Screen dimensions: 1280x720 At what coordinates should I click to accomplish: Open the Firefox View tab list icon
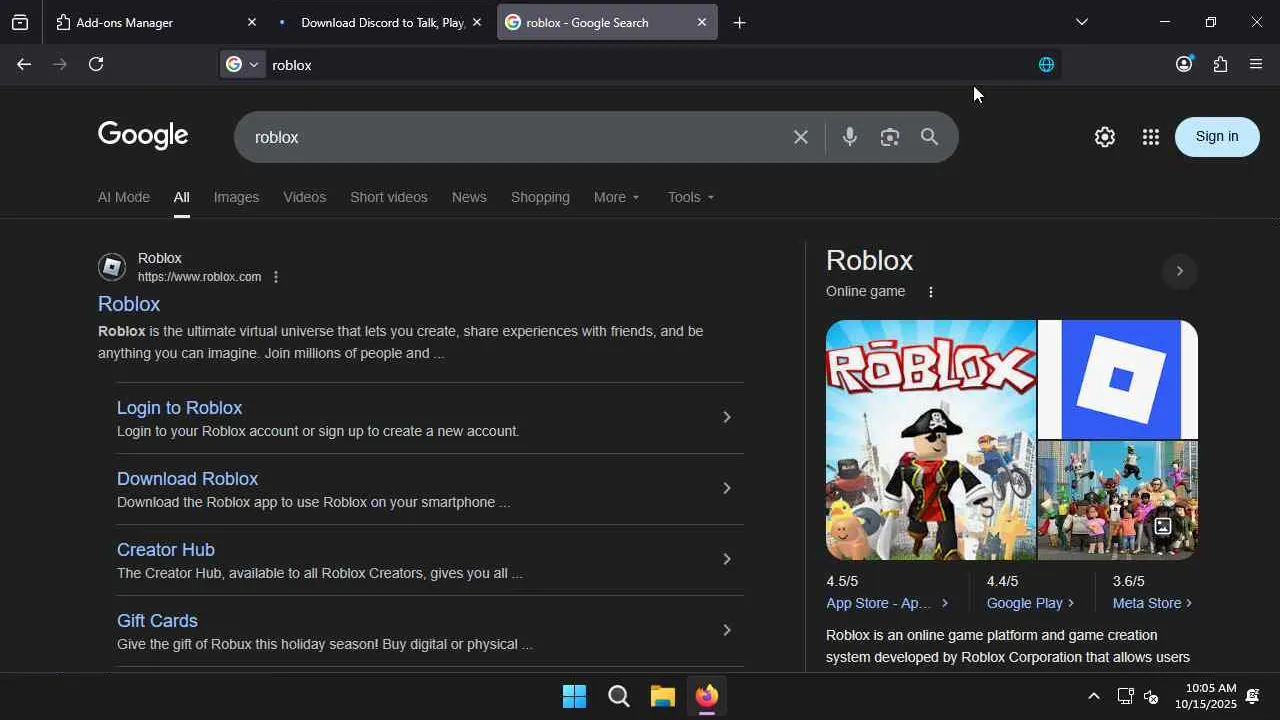pos(20,22)
